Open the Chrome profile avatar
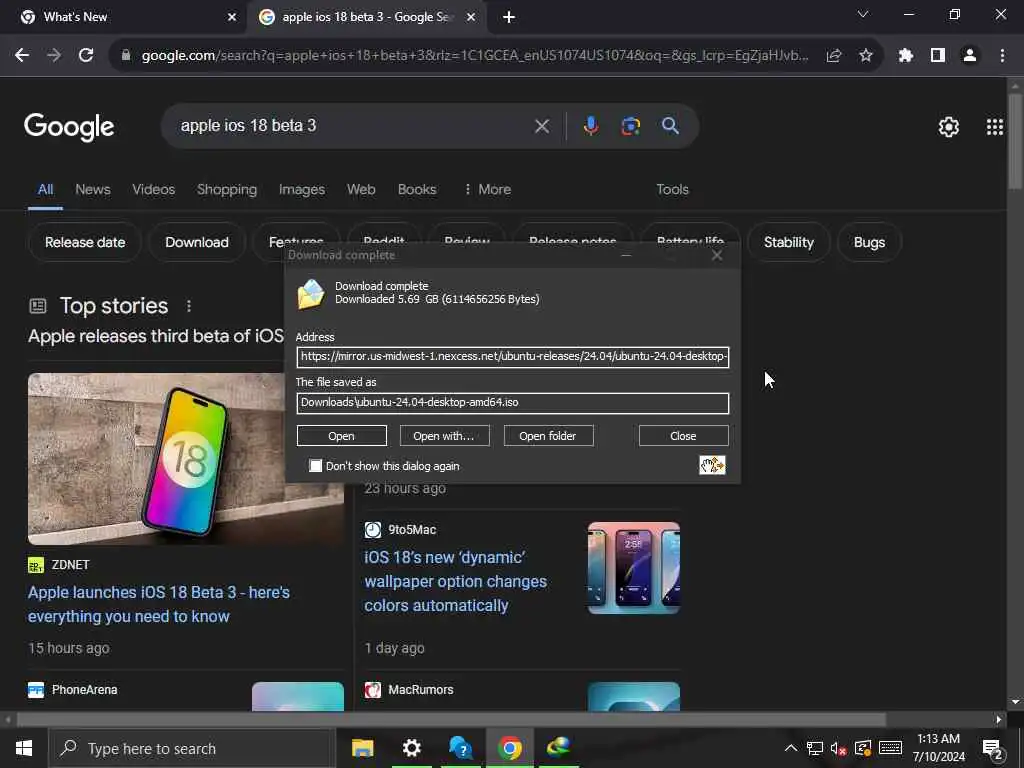This screenshot has height=768, width=1024. point(970,56)
